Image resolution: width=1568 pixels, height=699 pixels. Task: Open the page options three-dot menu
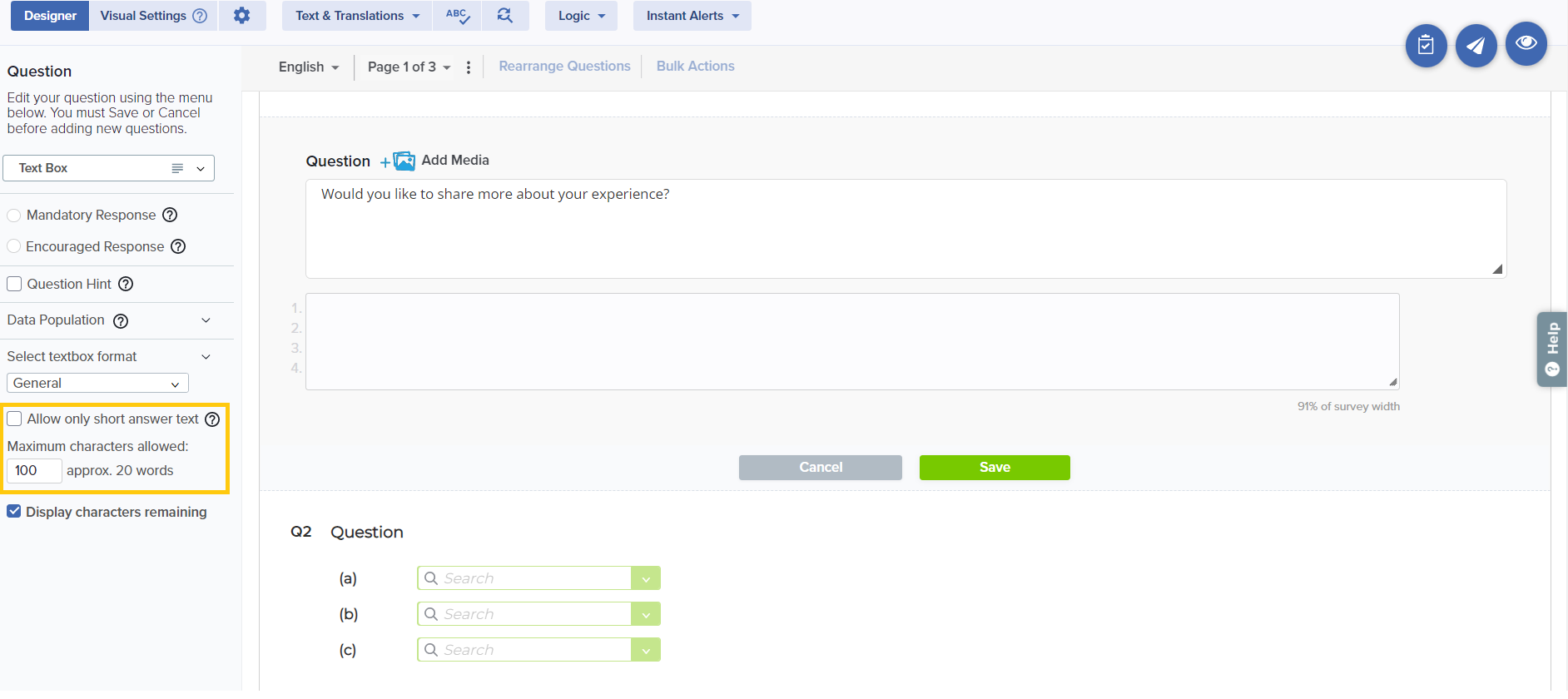click(469, 67)
